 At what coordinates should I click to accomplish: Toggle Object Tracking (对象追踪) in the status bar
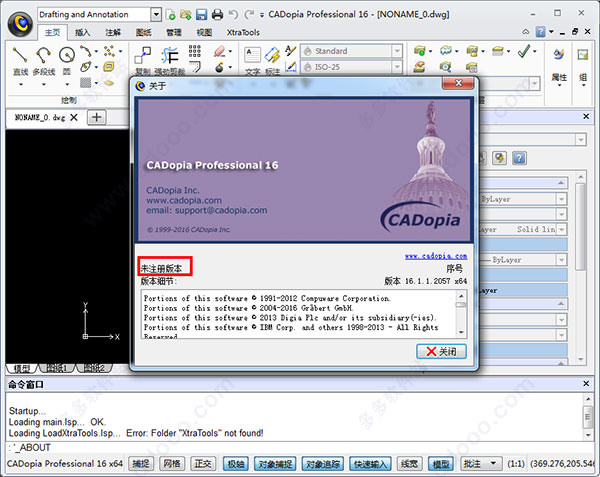click(x=323, y=464)
